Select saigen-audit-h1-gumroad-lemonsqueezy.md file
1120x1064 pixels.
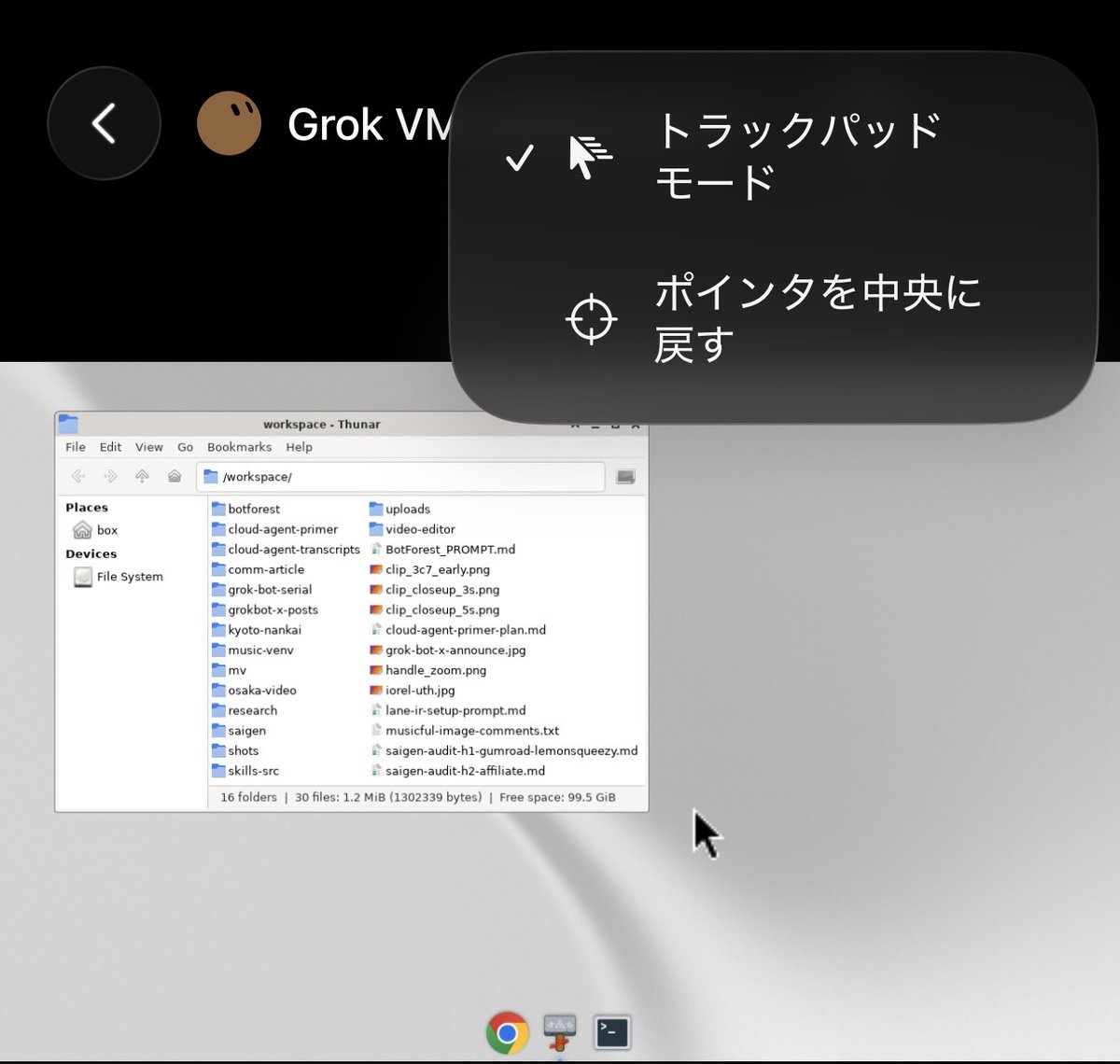tap(504, 750)
